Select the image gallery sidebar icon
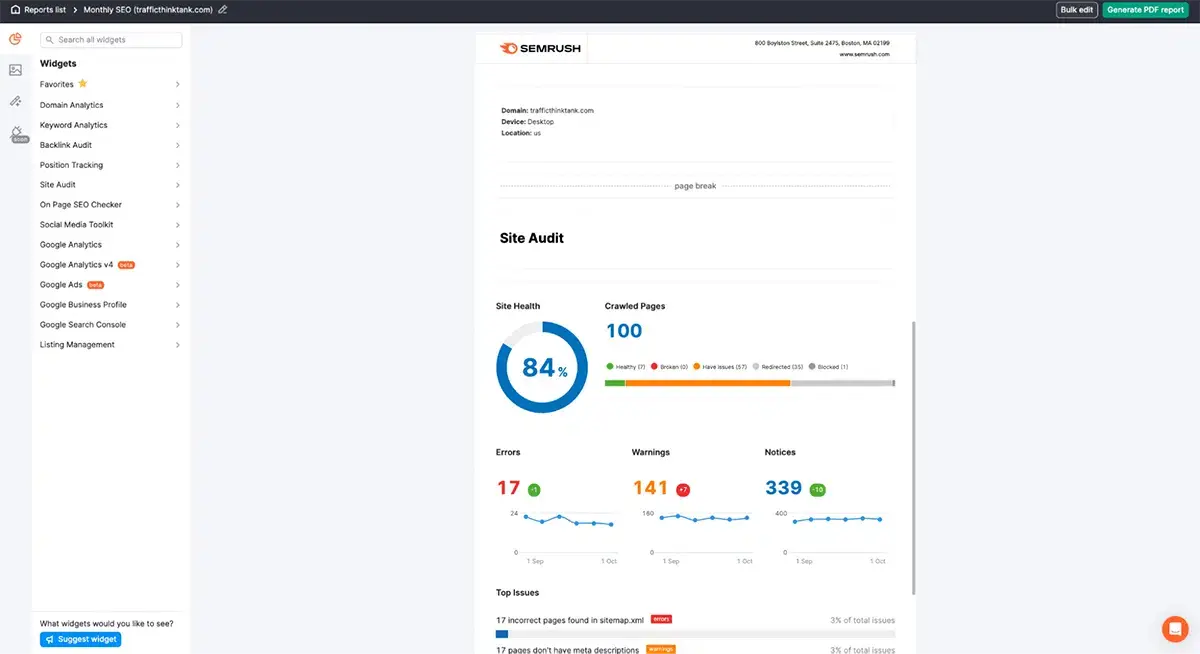 [15, 68]
